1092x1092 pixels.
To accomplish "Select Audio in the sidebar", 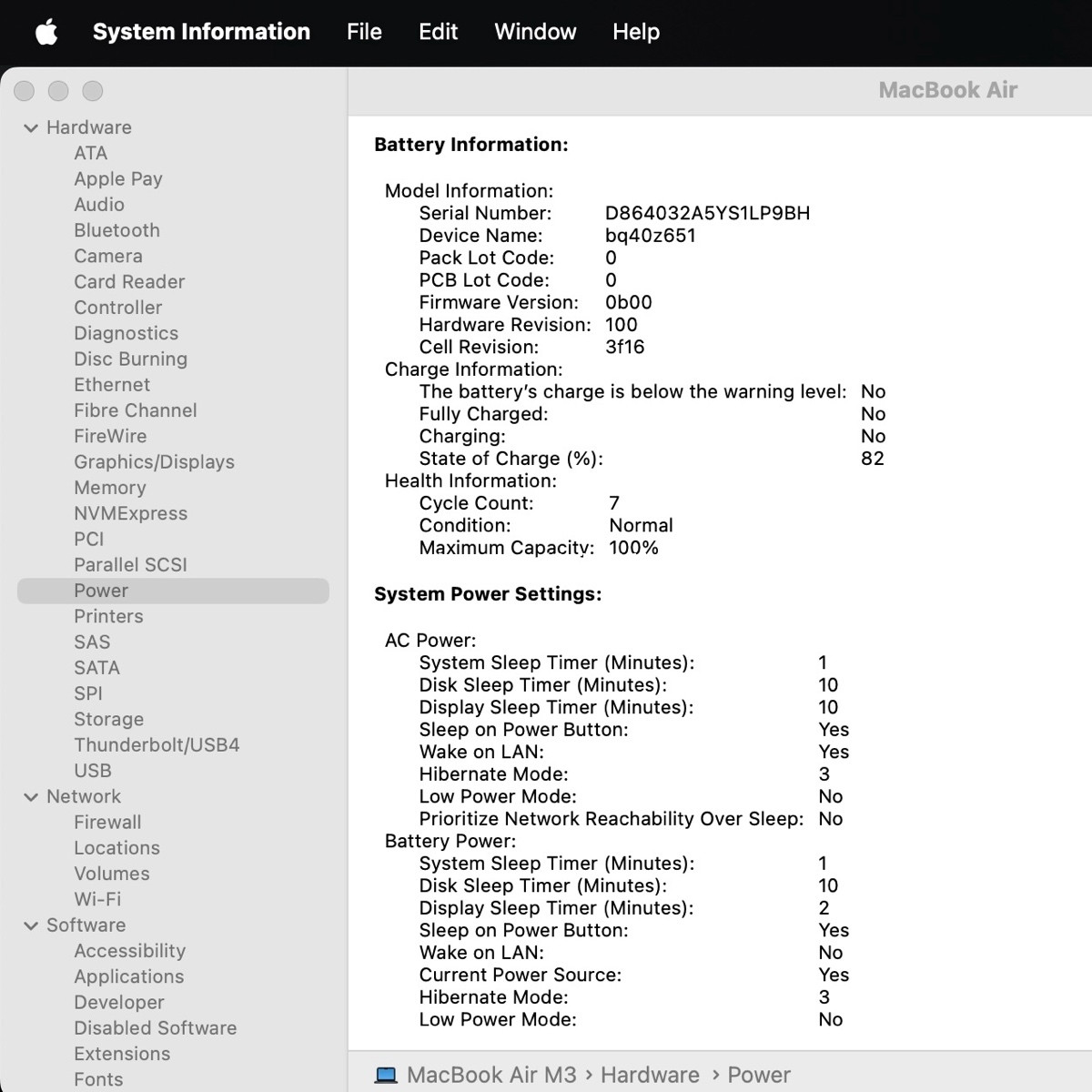I will click(x=99, y=205).
